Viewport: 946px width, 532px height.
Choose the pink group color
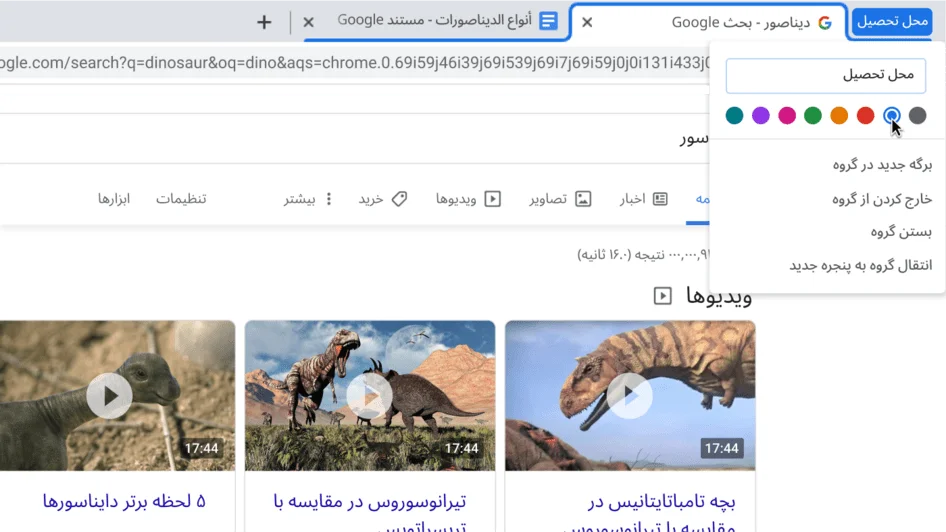[787, 115]
